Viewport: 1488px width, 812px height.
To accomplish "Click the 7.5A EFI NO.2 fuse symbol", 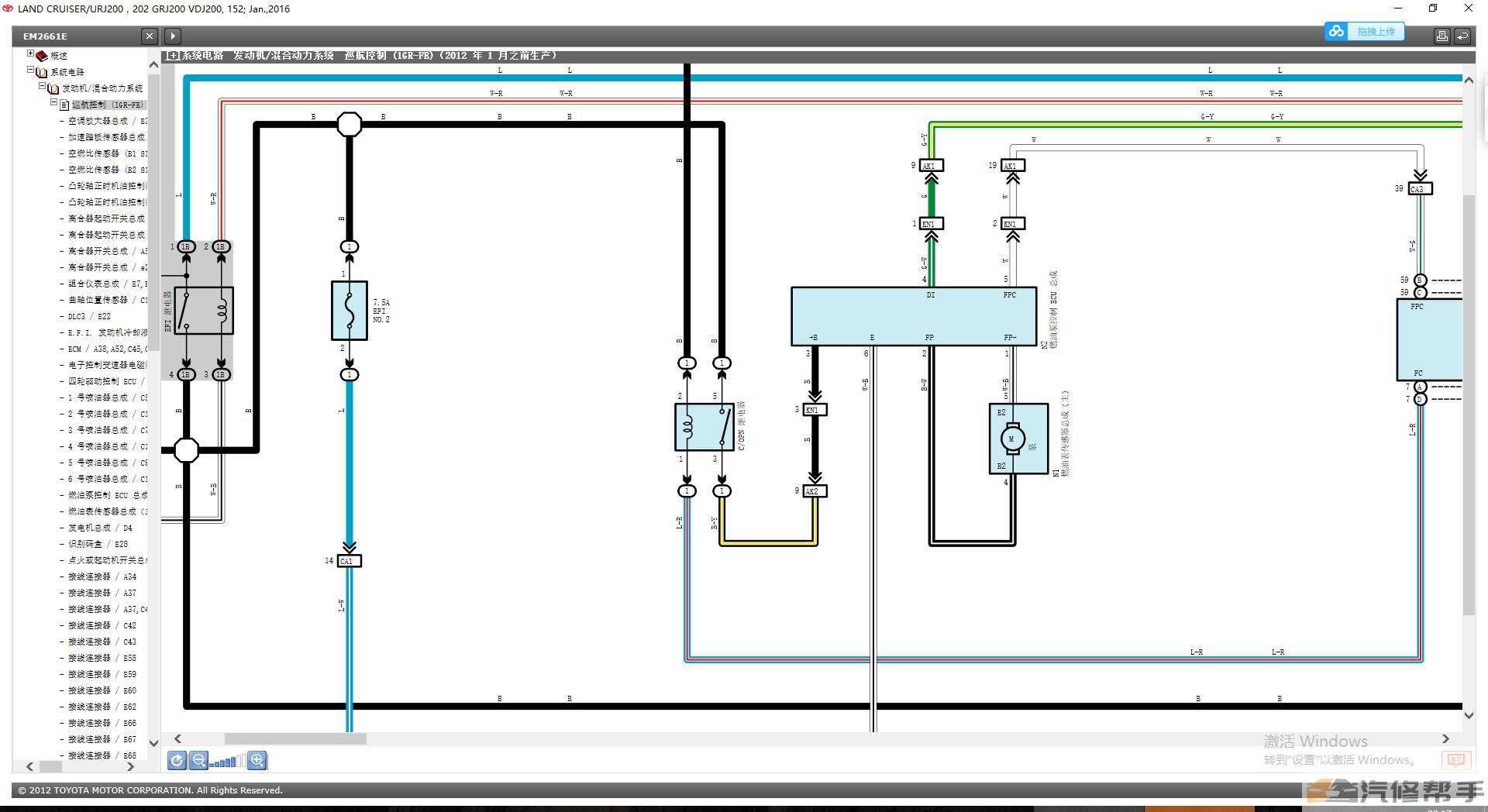I will coord(350,311).
